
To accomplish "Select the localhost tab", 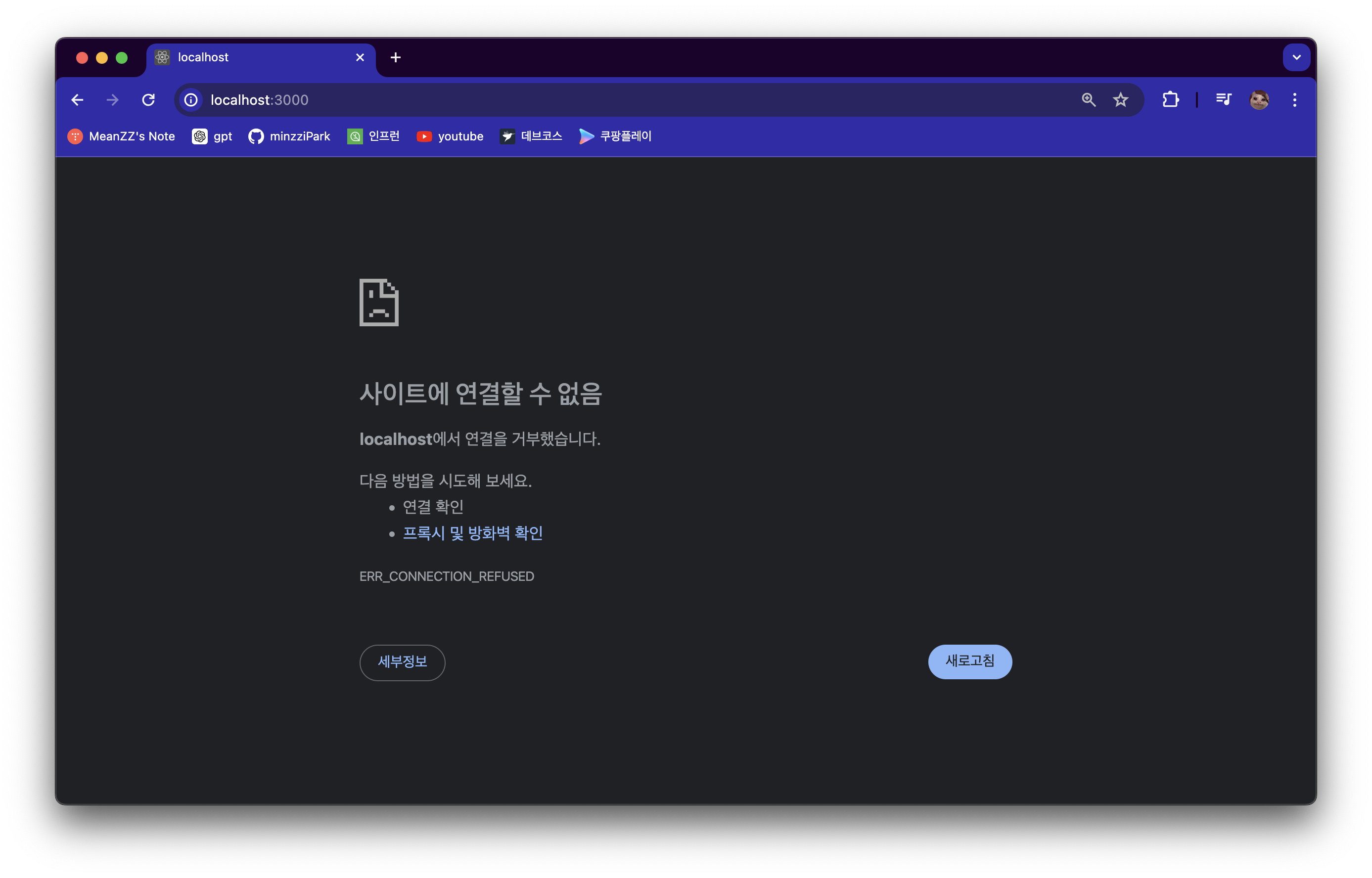I will pos(251,57).
